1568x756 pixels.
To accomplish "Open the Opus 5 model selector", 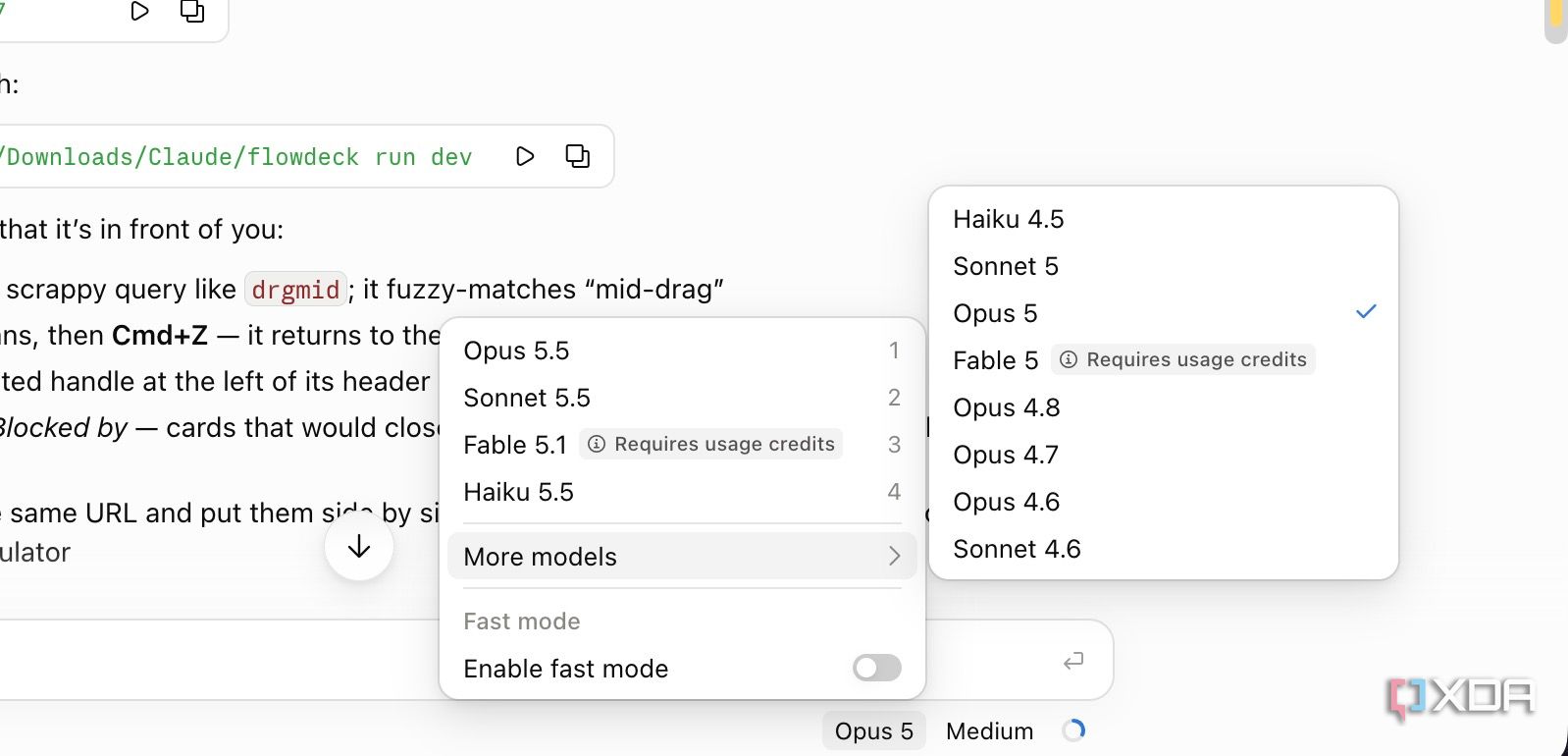I will click(x=873, y=731).
